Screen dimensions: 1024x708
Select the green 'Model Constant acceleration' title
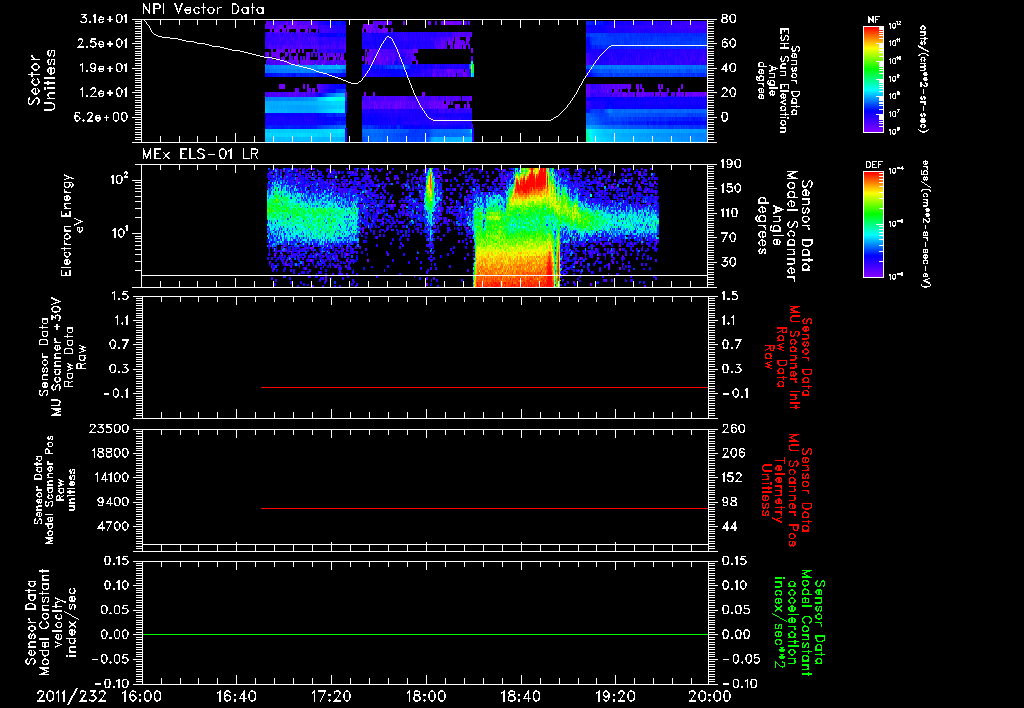point(799,624)
